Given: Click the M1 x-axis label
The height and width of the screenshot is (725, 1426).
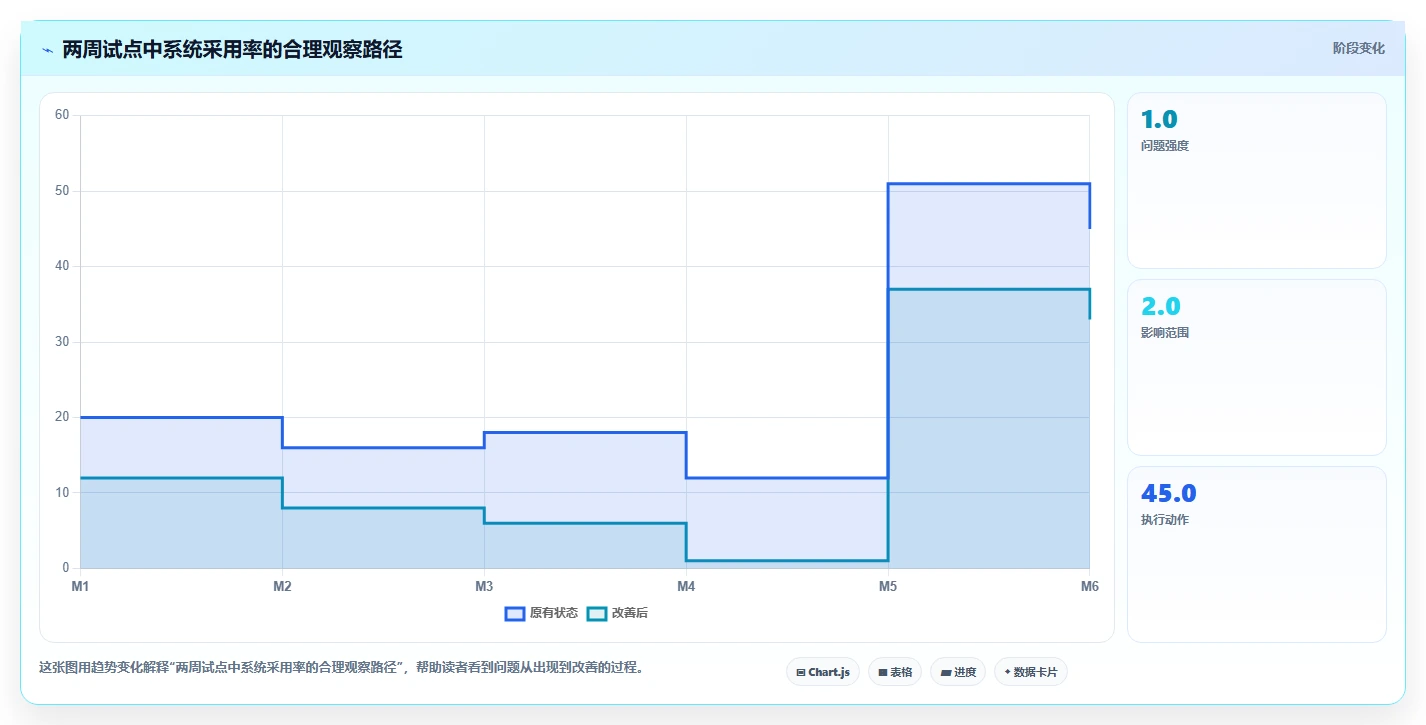Looking at the screenshot, I should [80, 586].
